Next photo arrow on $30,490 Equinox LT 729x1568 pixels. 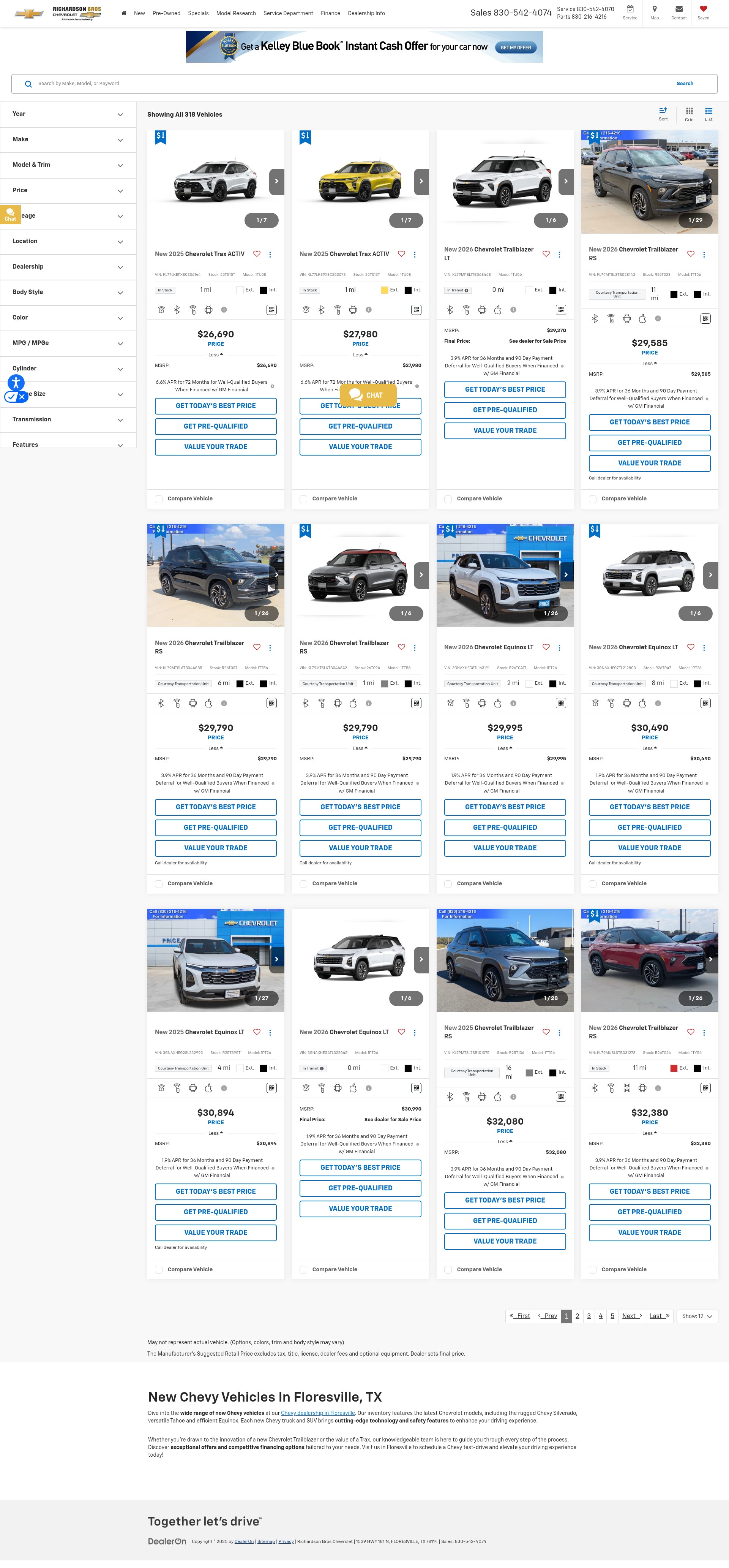tap(710, 574)
